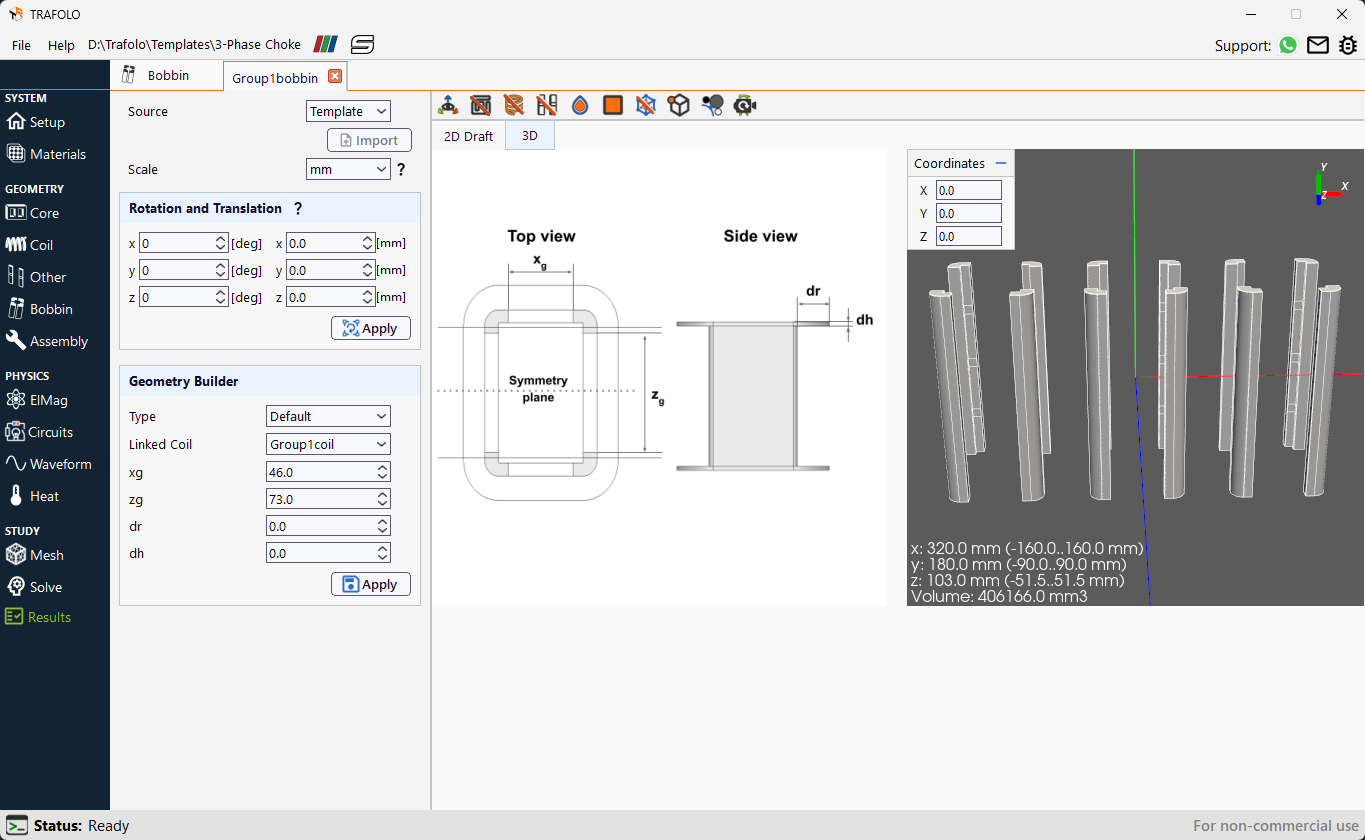Click the zg value field 73.0
Image resolution: width=1365 pixels, height=840 pixels.
coord(328,498)
